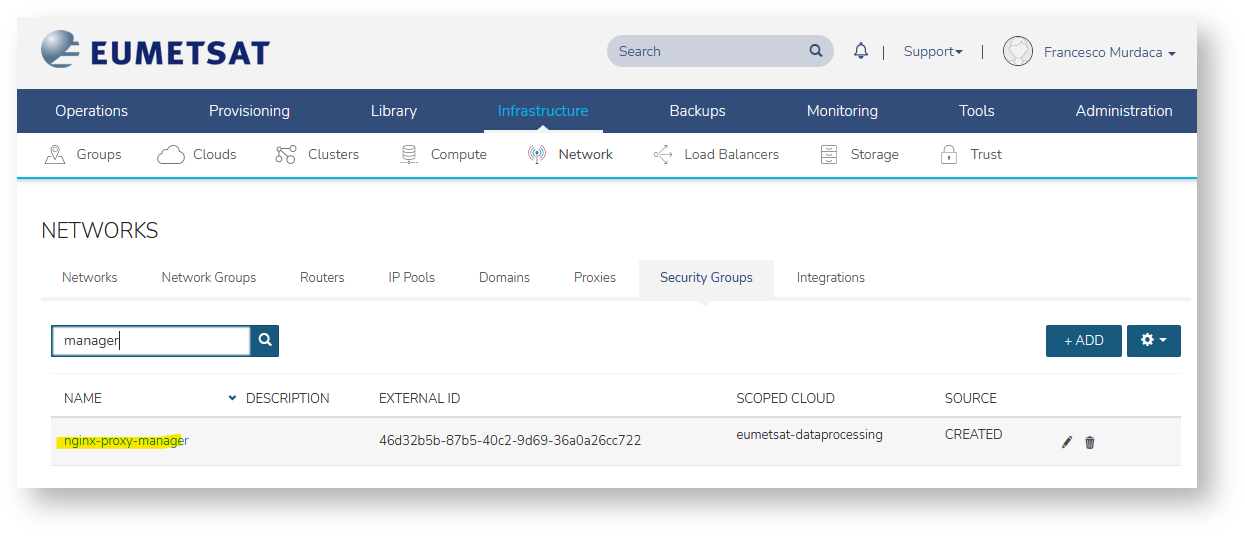Go to Load Balancers section

[715, 154]
